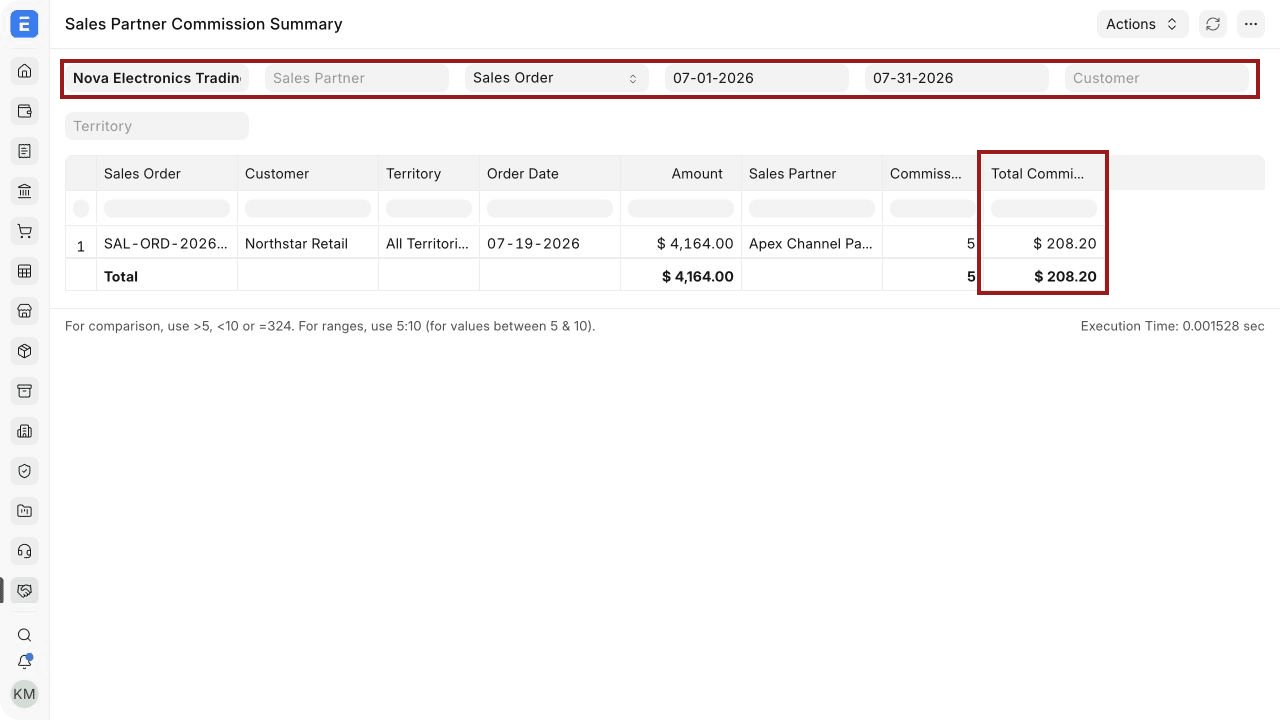Open the KM user avatar menu
This screenshot has height=720, width=1280.
coord(24,694)
